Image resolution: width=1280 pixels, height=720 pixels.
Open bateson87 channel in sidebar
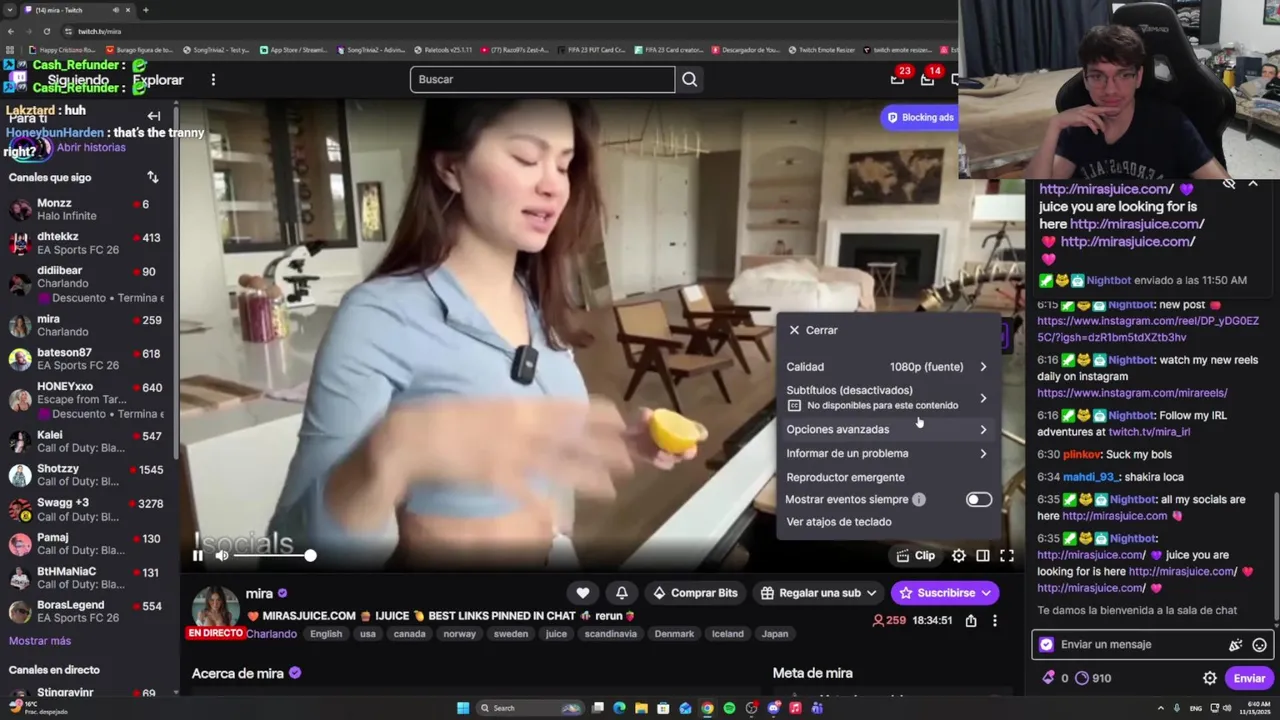point(88,359)
